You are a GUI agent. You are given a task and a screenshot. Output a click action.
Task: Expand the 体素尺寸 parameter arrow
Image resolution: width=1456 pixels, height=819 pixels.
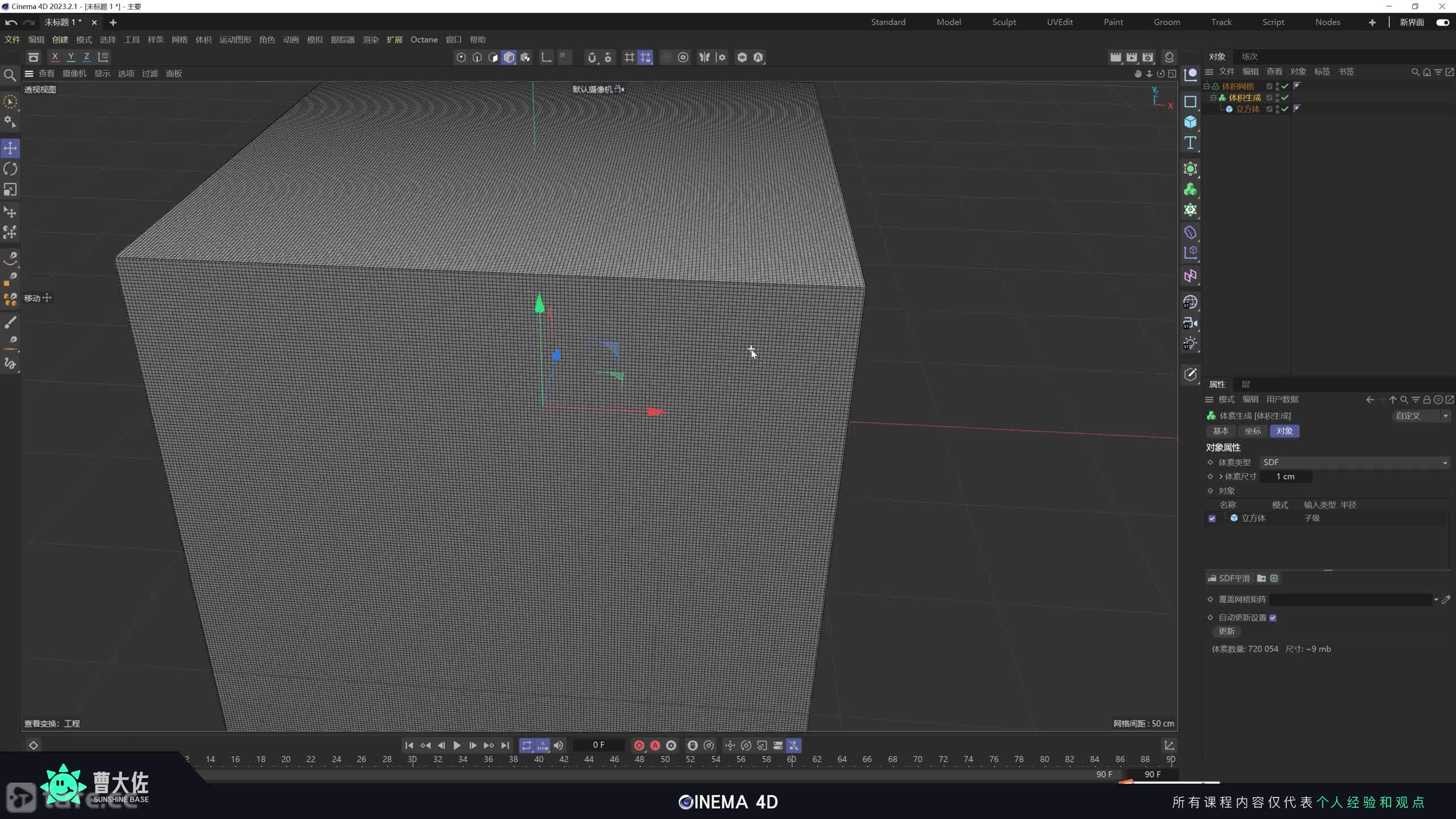1221,477
